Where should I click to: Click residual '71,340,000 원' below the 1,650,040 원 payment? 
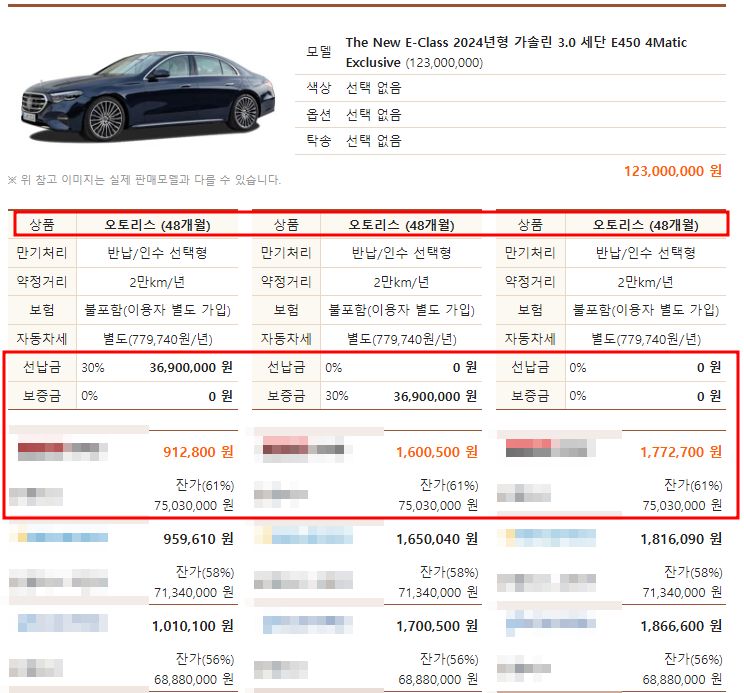coord(438,592)
